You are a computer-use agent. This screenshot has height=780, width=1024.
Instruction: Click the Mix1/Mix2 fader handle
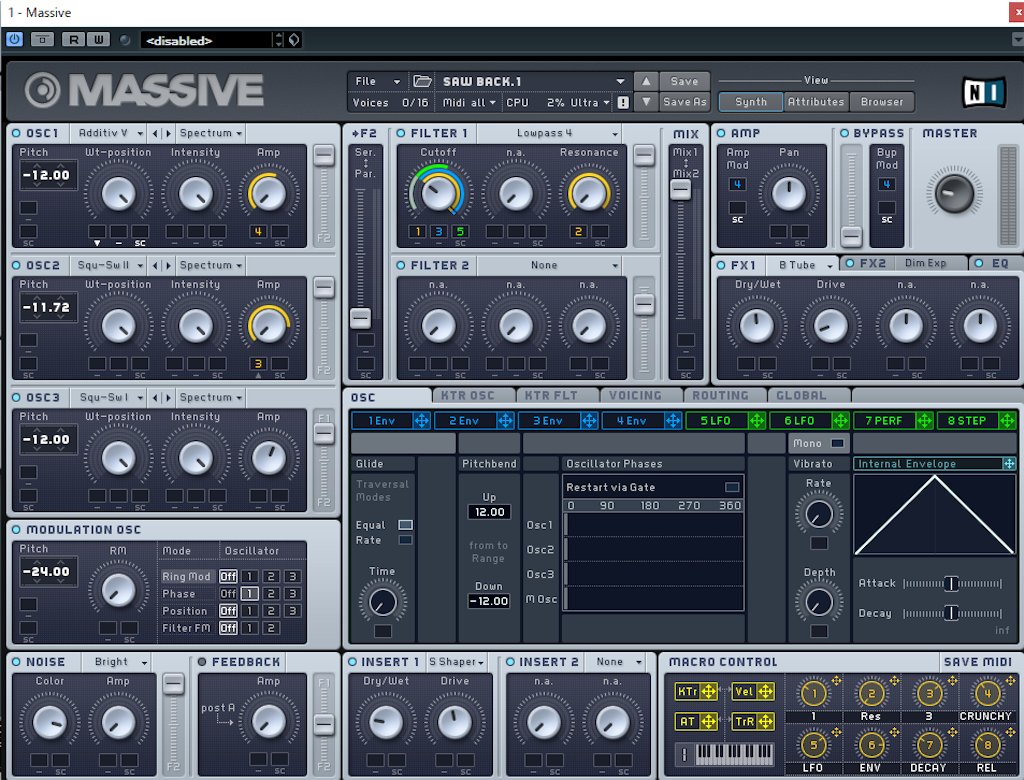coord(680,189)
